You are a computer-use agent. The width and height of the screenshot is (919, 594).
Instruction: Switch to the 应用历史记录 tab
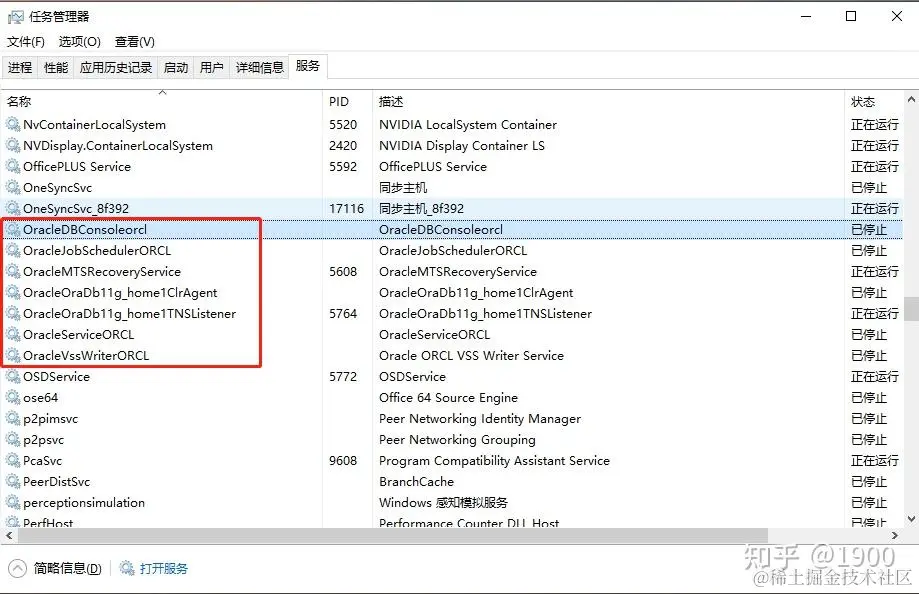116,67
